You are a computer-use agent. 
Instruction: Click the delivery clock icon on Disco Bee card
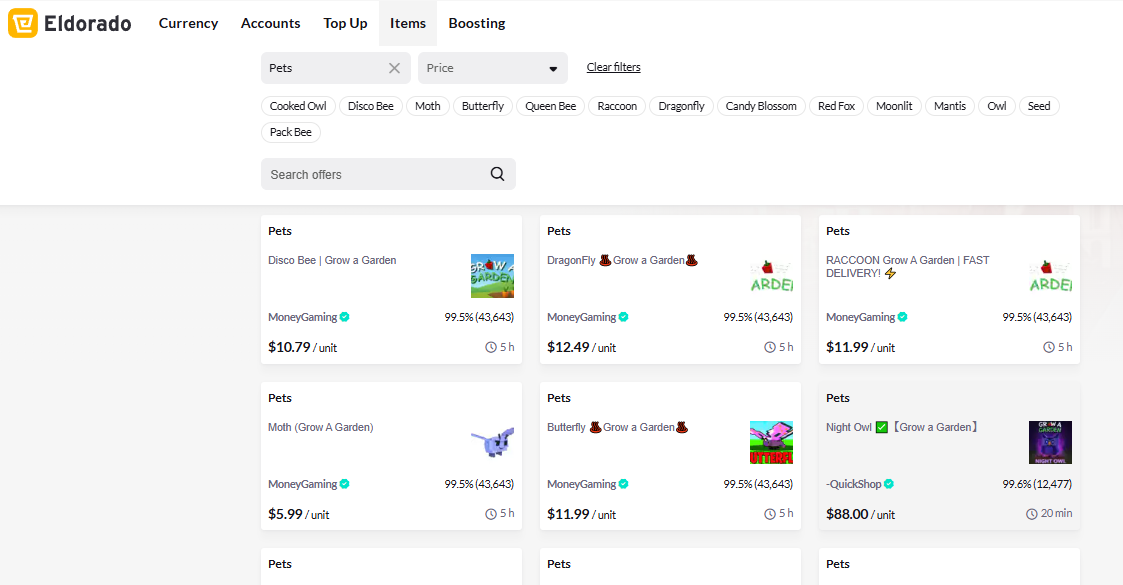(491, 347)
